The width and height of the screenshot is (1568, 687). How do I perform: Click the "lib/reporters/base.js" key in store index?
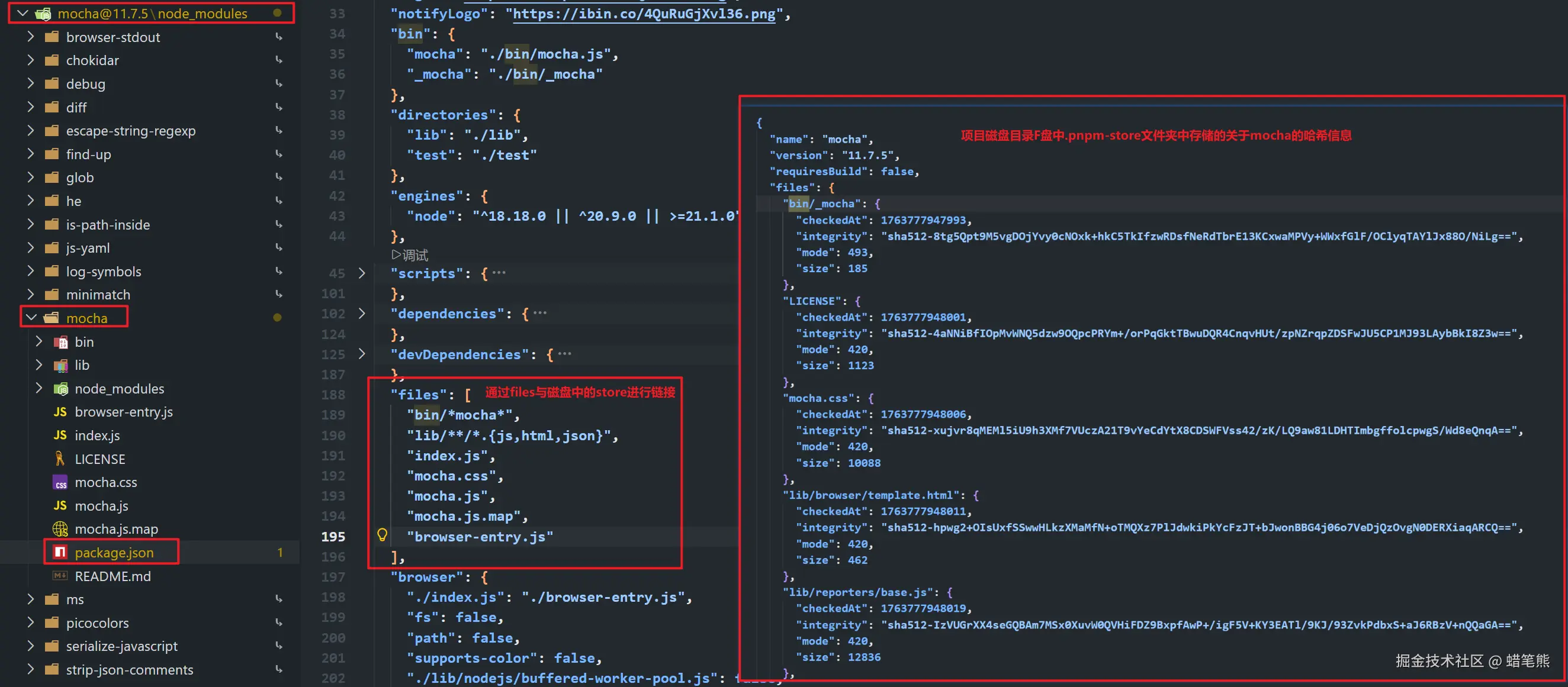click(858, 592)
